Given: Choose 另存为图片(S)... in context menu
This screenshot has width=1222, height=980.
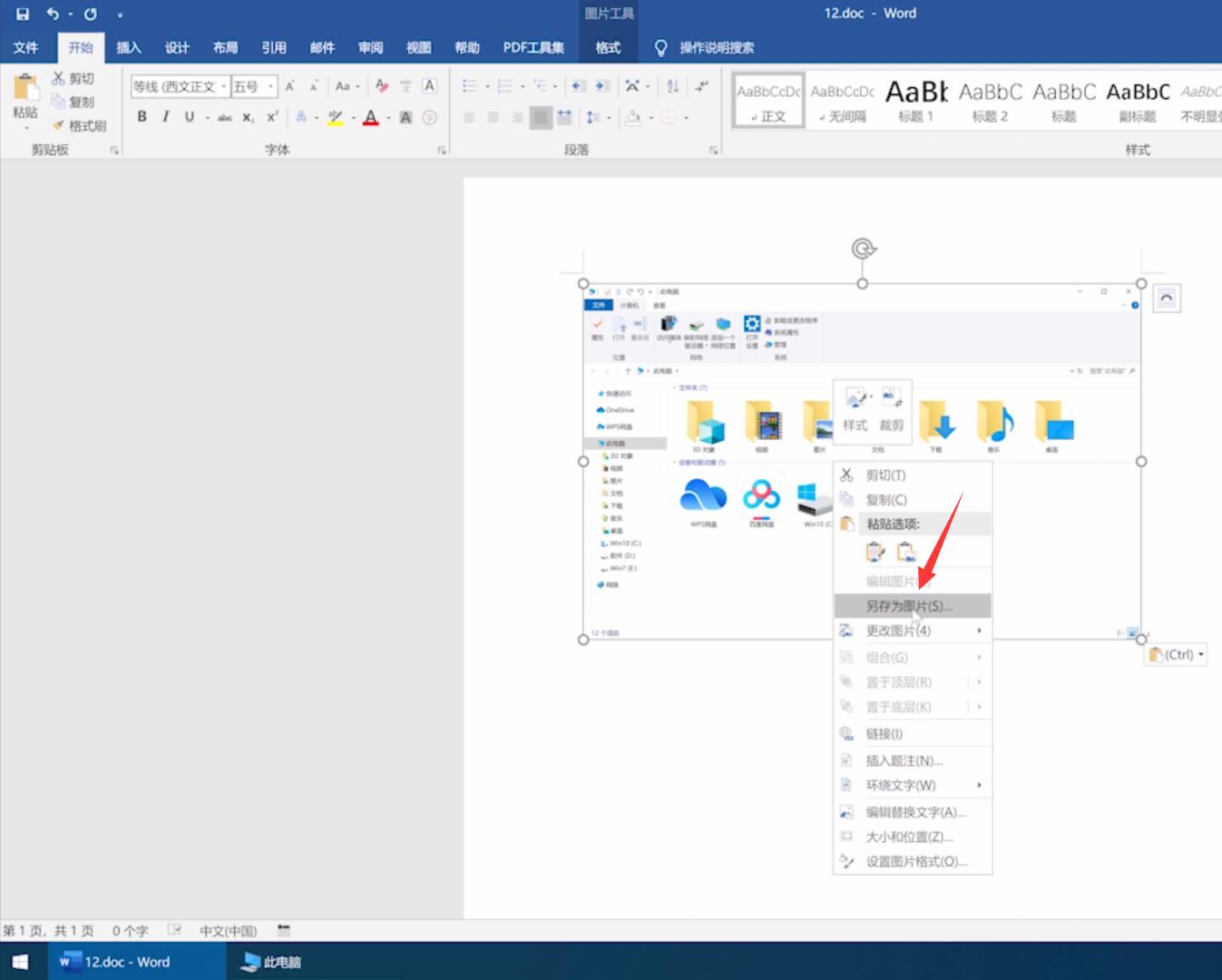Looking at the screenshot, I should click(x=913, y=606).
